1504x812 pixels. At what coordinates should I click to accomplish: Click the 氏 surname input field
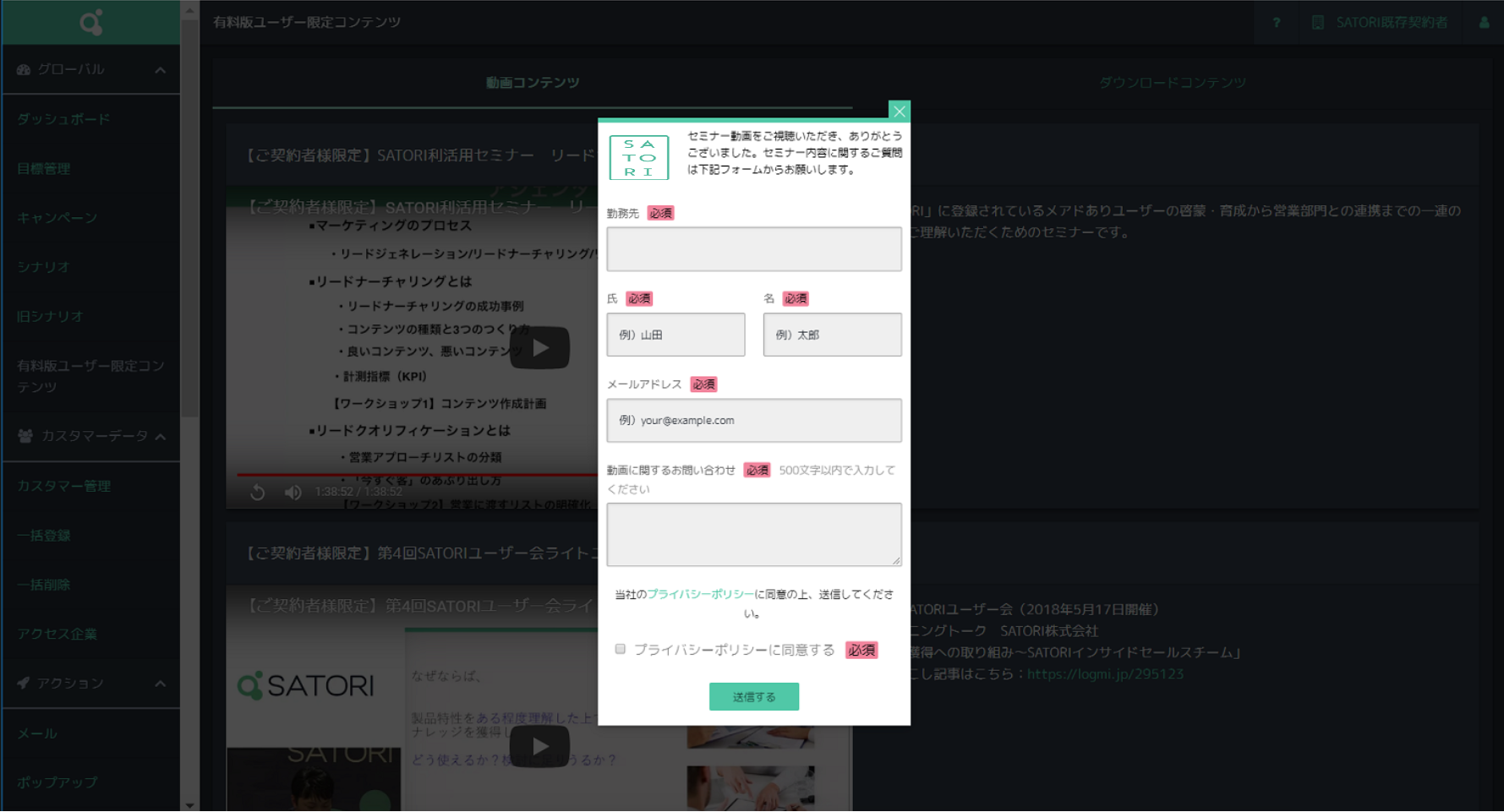pos(675,335)
